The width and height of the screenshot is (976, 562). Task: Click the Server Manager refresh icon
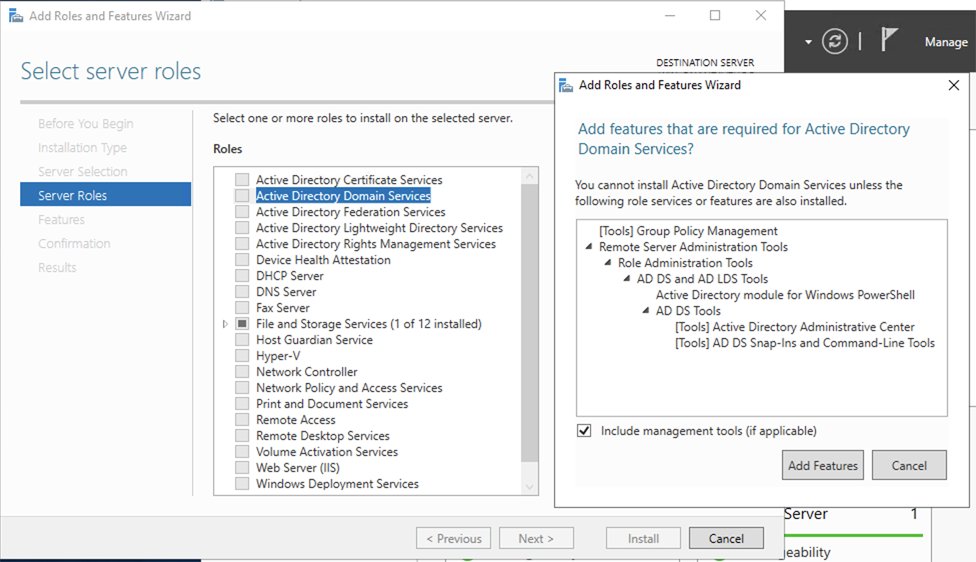(x=835, y=42)
